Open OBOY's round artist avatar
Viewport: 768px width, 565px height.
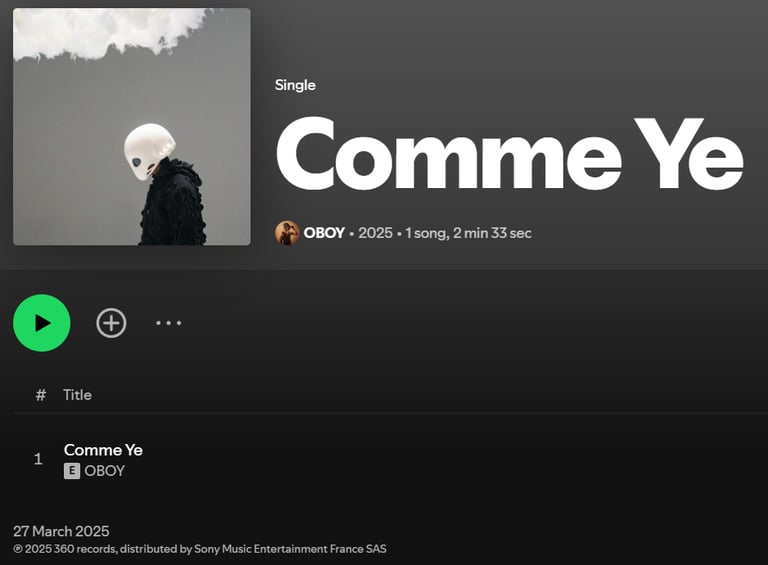pos(287,233)
